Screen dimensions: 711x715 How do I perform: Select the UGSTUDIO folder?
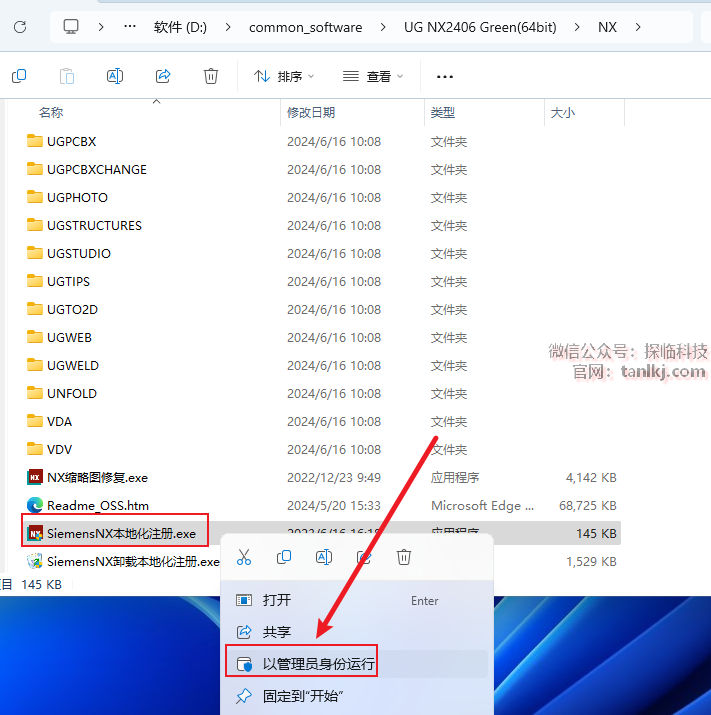[x=68, y=253]
